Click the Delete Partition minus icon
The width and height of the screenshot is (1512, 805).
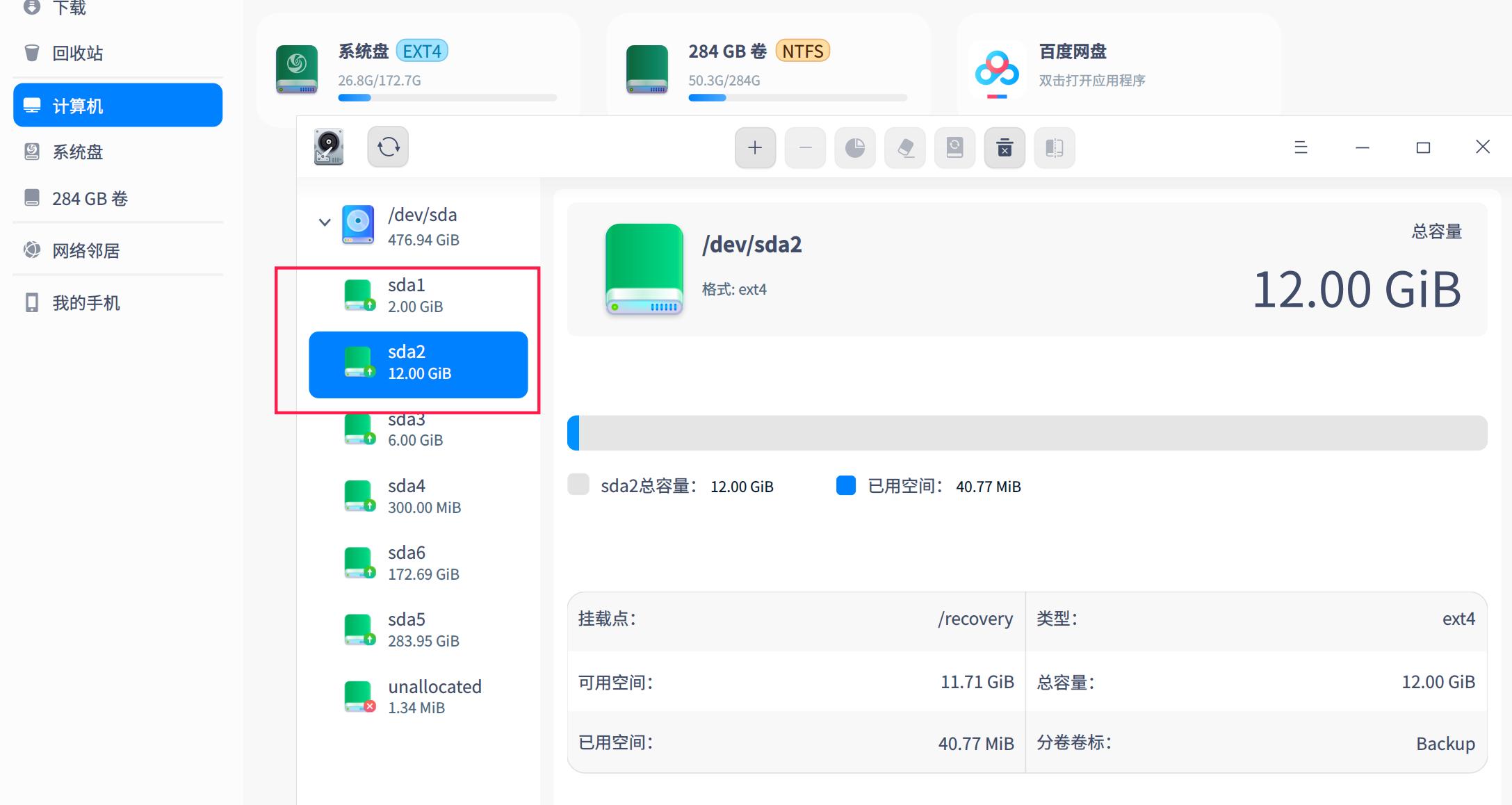point(805,147)
